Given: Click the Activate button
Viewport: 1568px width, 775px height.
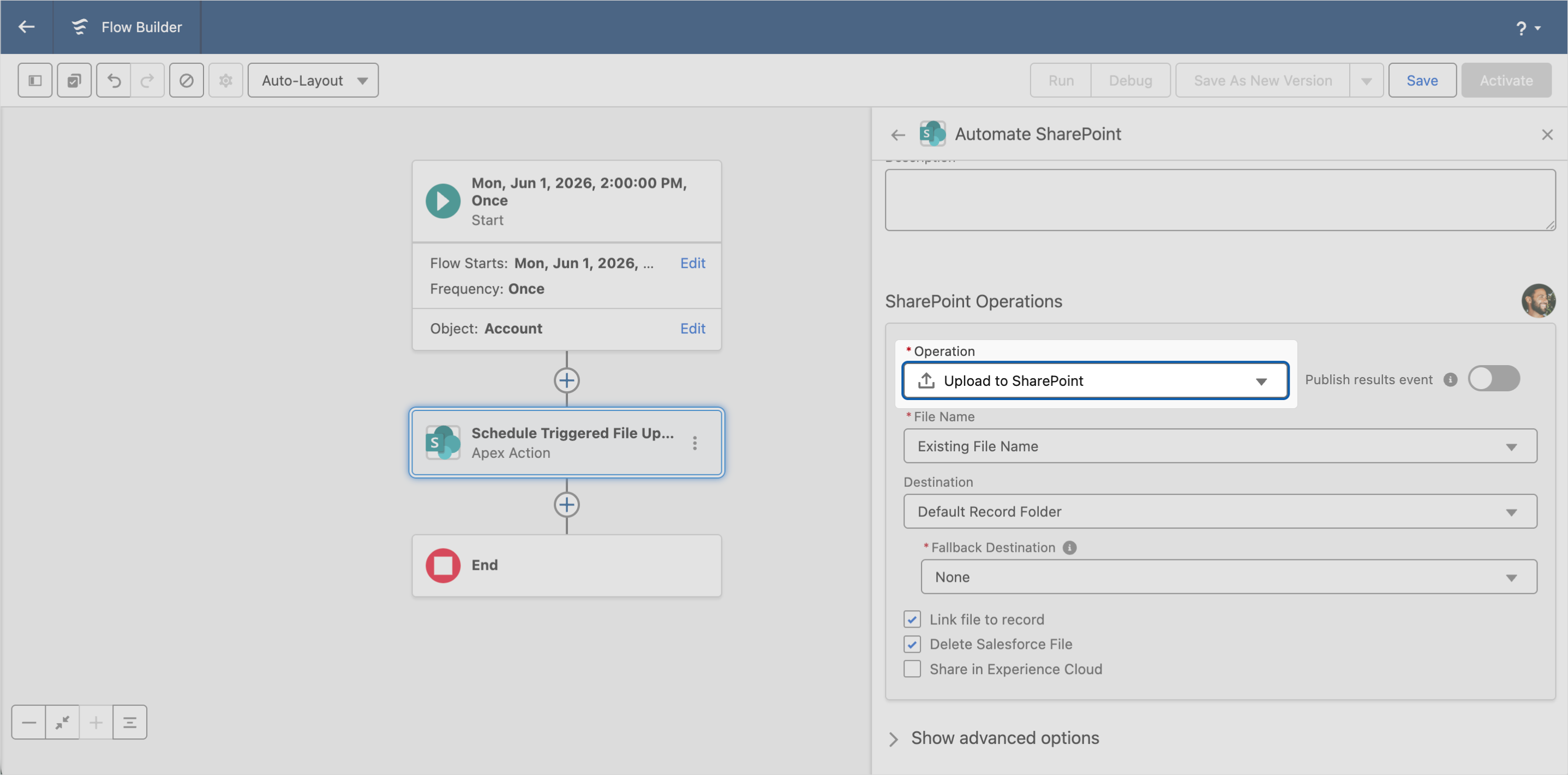Looking at the screenshot, I should pos(1506,80).
